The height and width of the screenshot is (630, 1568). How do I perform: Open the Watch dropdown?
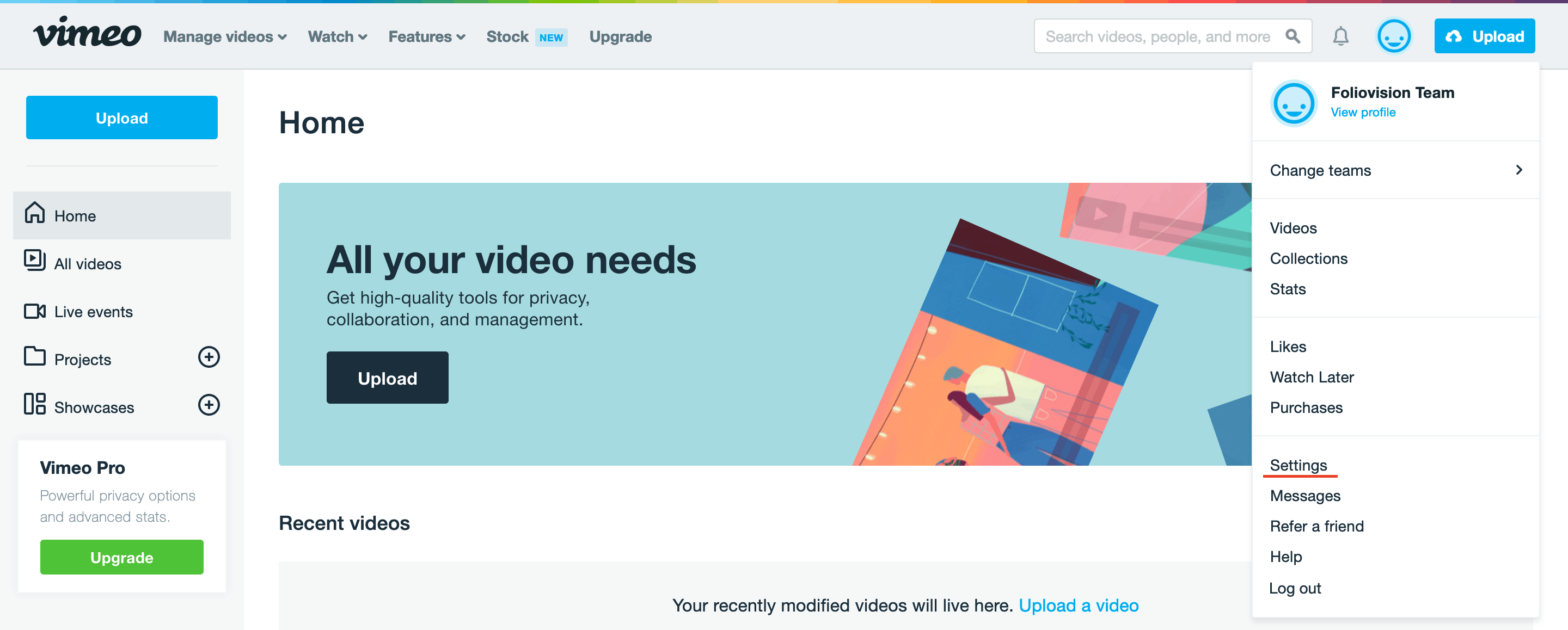click(x=337, y=36)
